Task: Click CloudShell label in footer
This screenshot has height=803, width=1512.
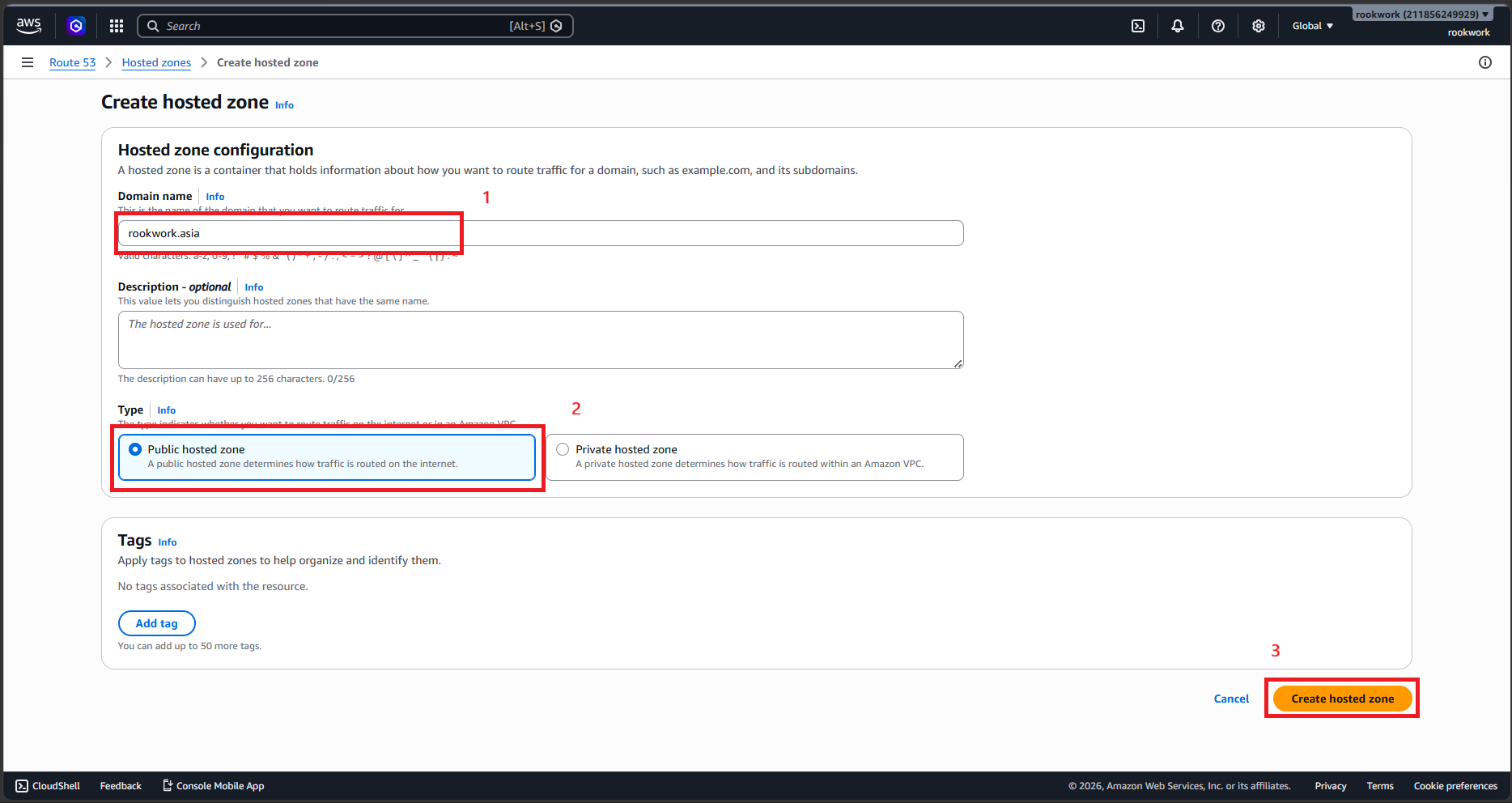Action: tap(56, 786)
